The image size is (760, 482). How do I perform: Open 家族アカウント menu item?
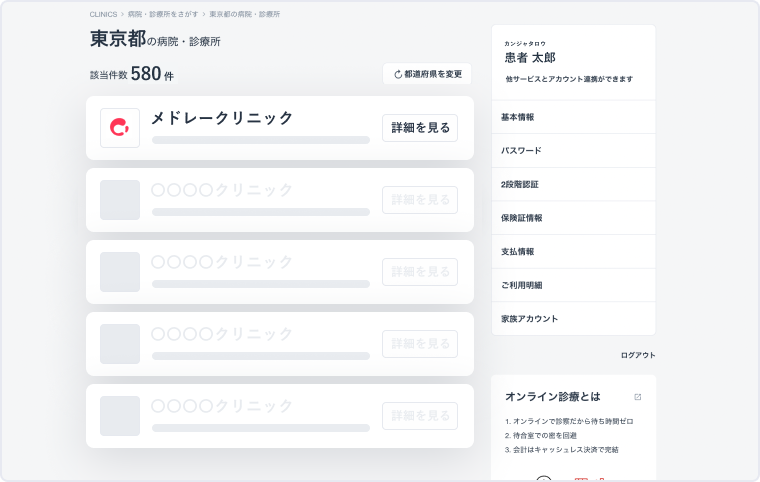[529, 319]
